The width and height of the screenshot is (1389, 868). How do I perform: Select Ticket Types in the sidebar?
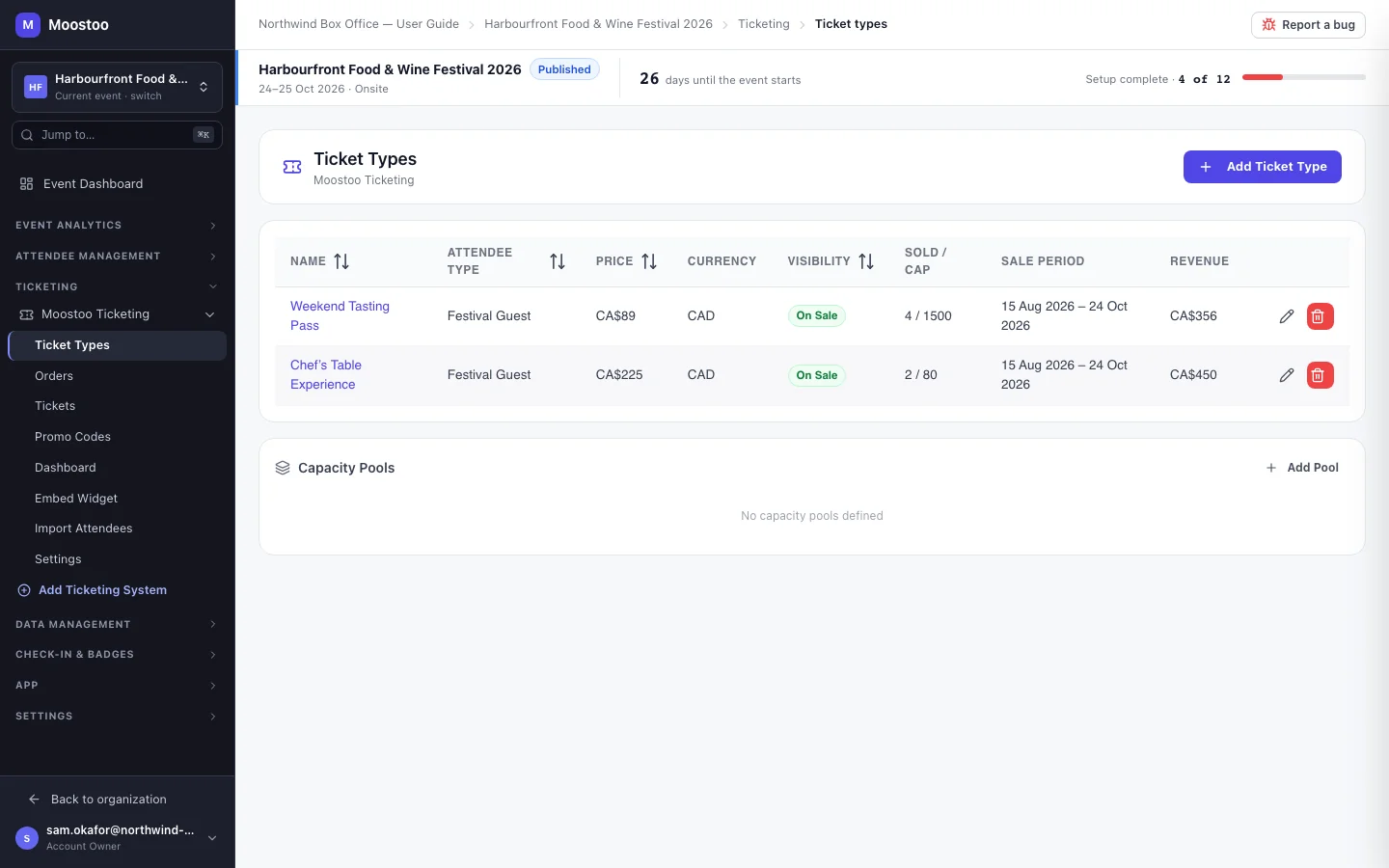pos(117,345)
